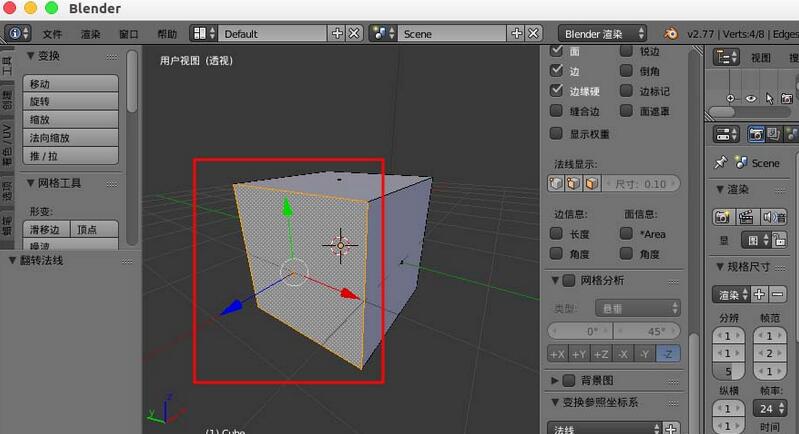Enable the *Area face info checkbox
Image resolution: width=799 pixels, height=434 pixels.
coord(626,233)
